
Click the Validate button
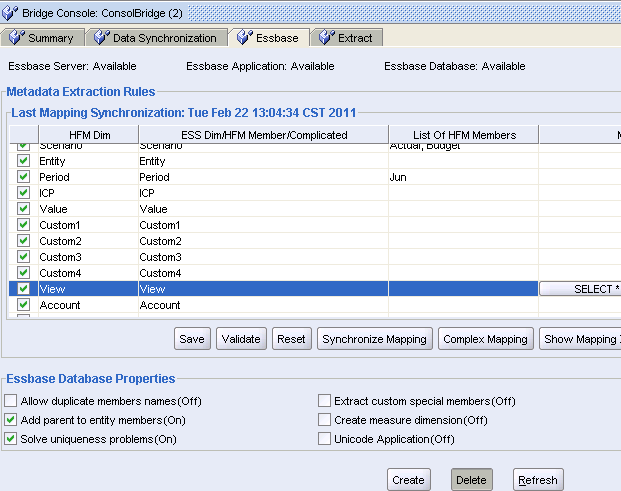coord(240,339)
